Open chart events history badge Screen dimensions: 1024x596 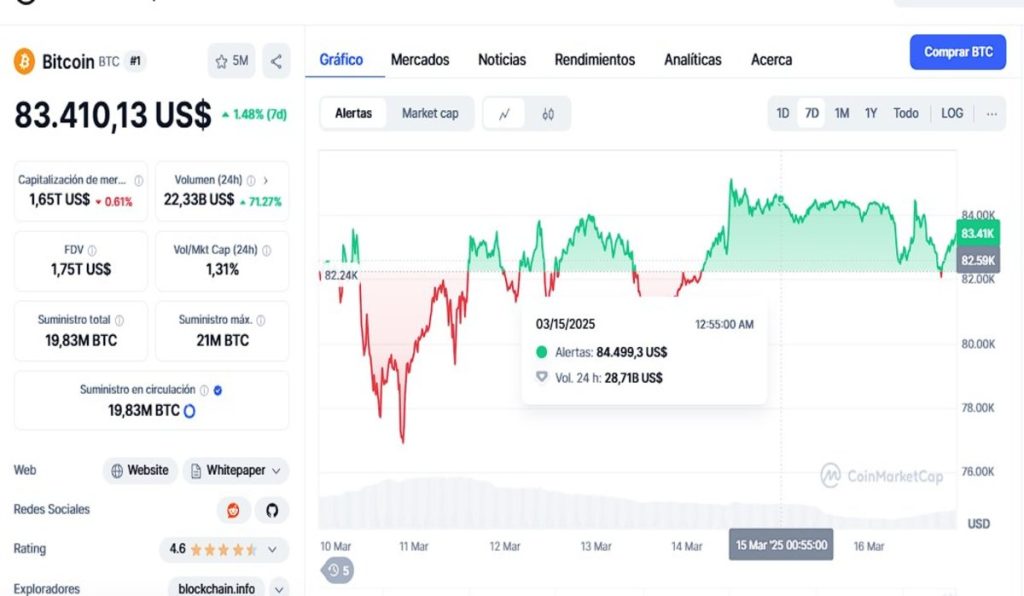(337, 571)
